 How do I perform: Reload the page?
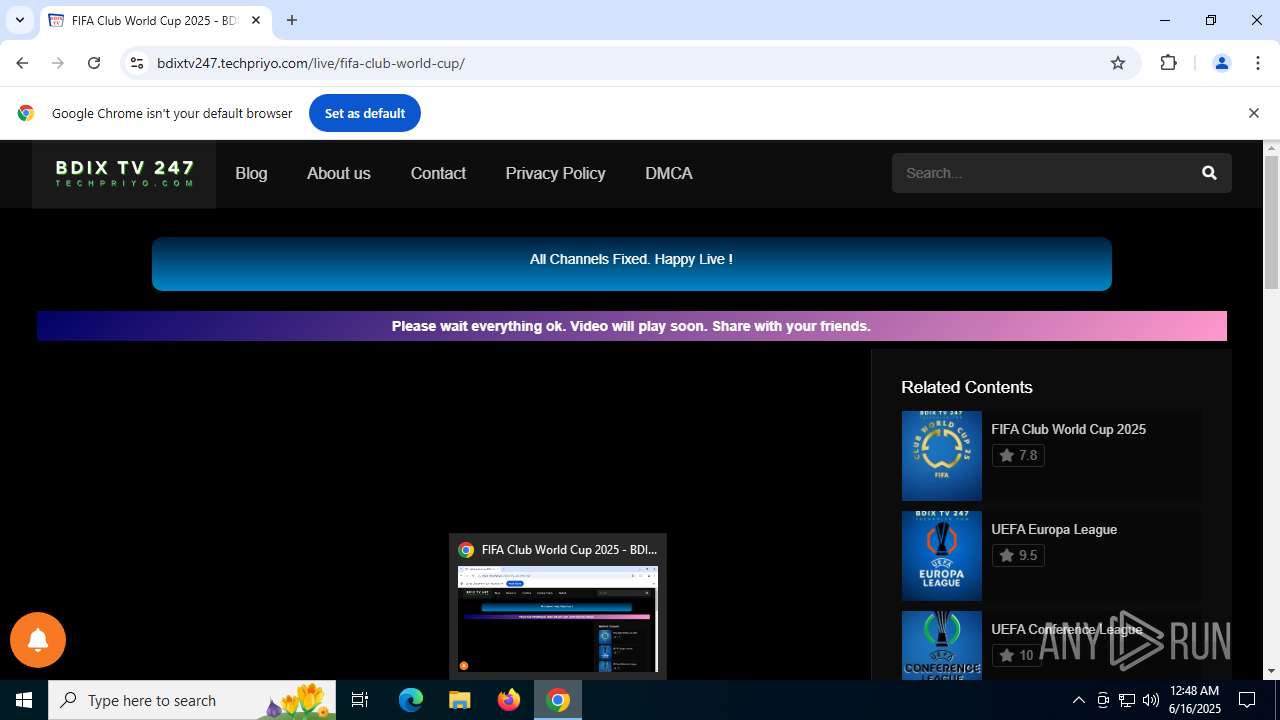click(94, 63)
